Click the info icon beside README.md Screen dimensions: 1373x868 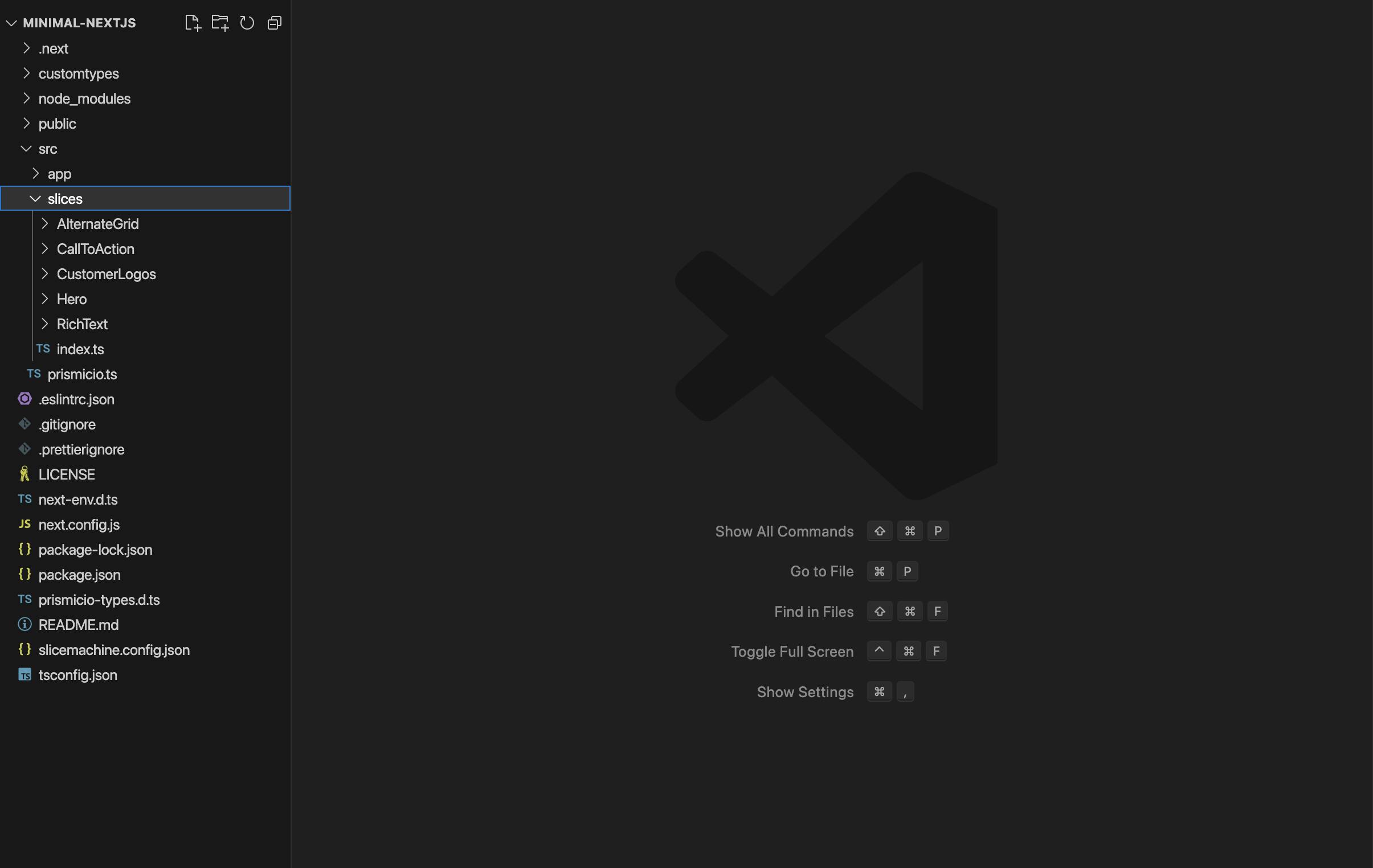pyautogui.click(x=24, y=625)
